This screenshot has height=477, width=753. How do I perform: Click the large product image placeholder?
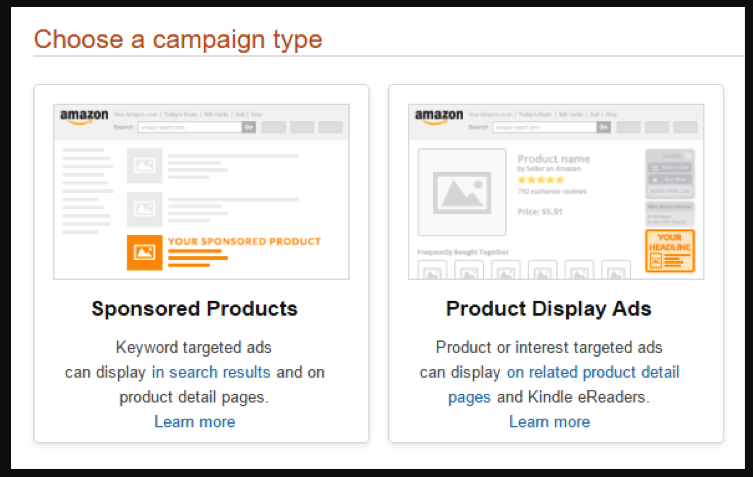pos(461,193)
